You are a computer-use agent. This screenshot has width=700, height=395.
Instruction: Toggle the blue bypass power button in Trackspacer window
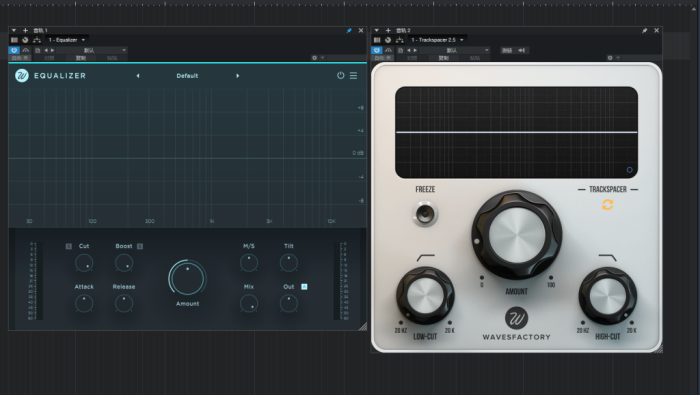(377, 50)
